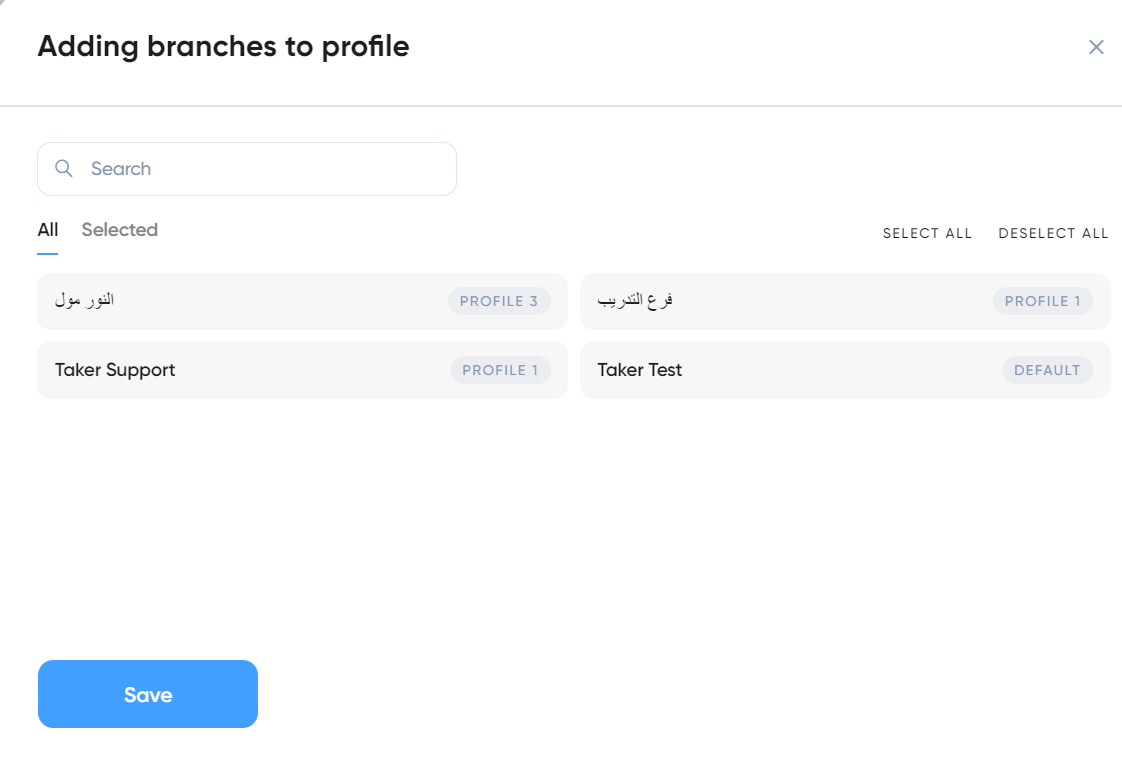Click DESELECT ALL to clear branches
The height and width of the screenshot is (757, 1122).
(1053, 233)
